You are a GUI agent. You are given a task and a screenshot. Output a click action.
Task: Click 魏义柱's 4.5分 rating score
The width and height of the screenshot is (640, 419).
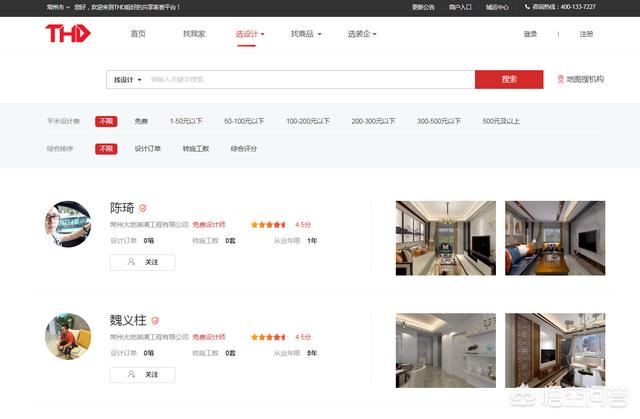[303, 337]
